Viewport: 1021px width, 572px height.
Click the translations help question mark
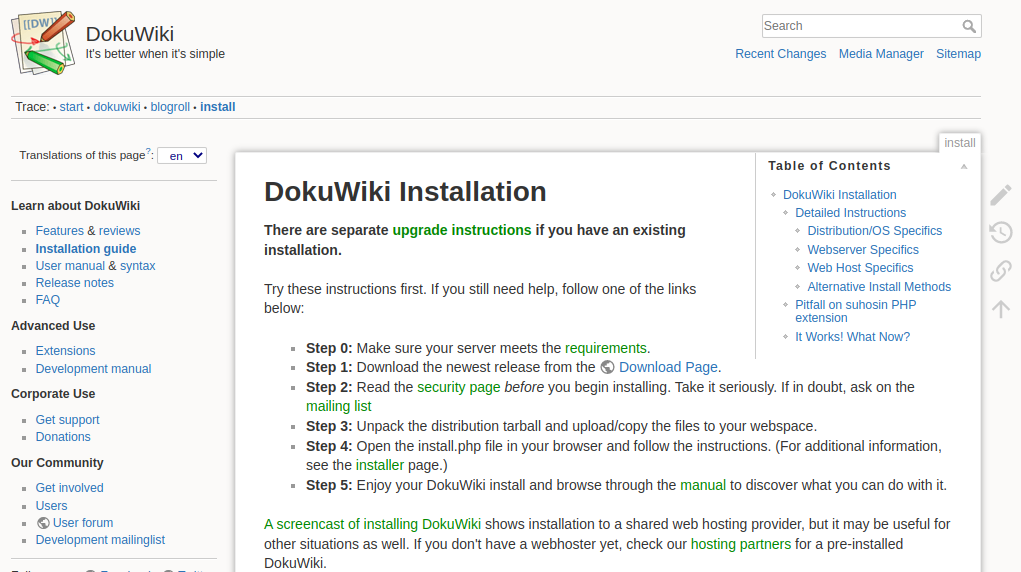pyautogui.click(x=148, y=151)
